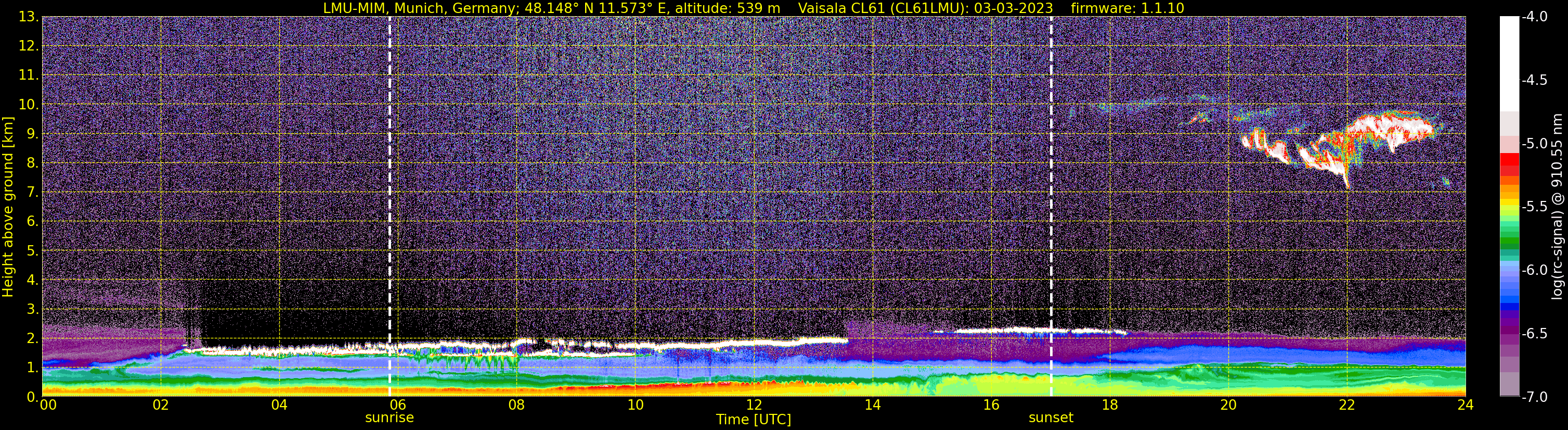
Task: Click the '-6.0' colorbar tick label
Action: coord(1535,270)
